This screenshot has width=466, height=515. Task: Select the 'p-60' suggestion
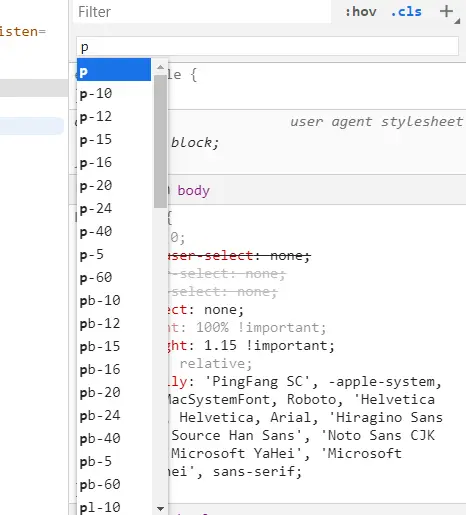(x=114, y=277)
